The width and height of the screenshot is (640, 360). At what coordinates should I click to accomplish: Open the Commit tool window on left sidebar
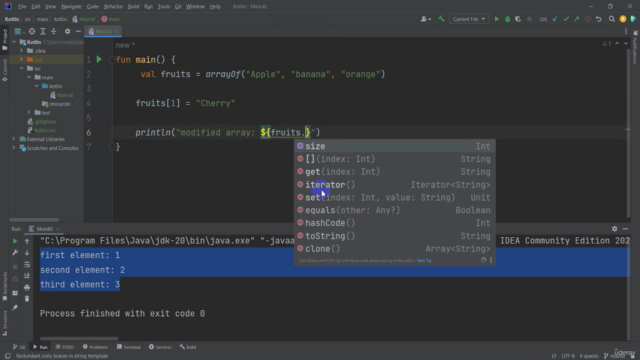(4, 70)
